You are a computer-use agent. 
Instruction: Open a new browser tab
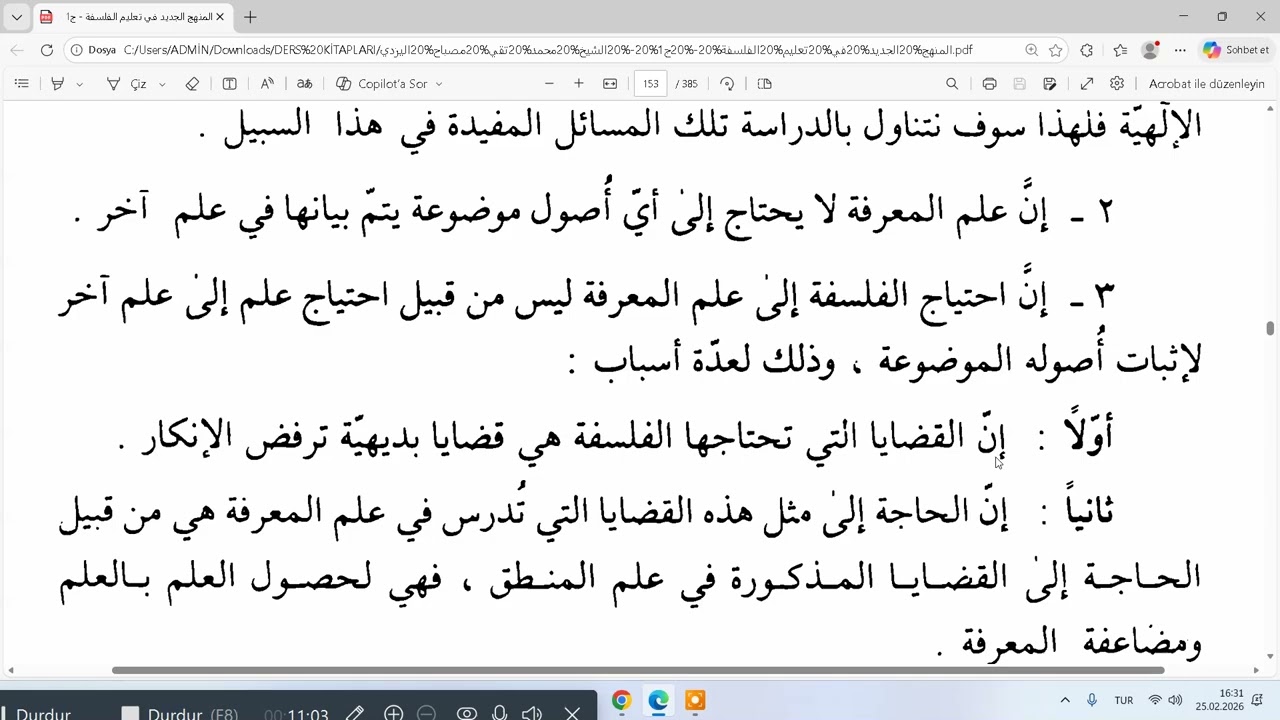click(250, 17)
